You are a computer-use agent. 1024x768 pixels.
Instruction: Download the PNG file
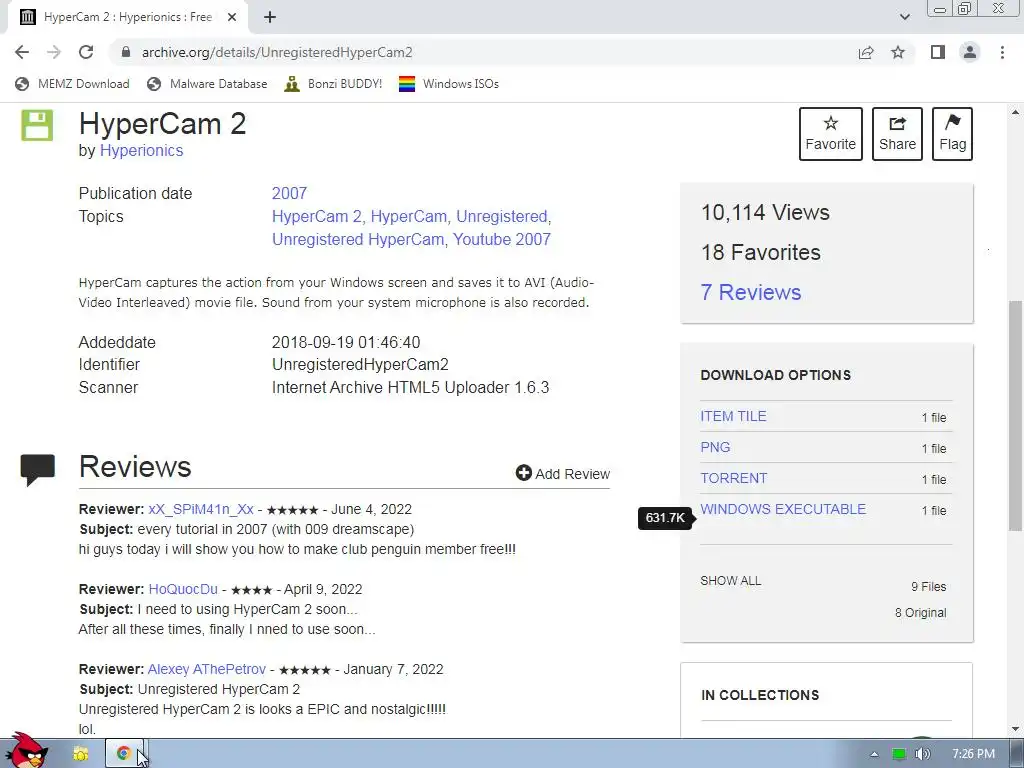[715, 447]
